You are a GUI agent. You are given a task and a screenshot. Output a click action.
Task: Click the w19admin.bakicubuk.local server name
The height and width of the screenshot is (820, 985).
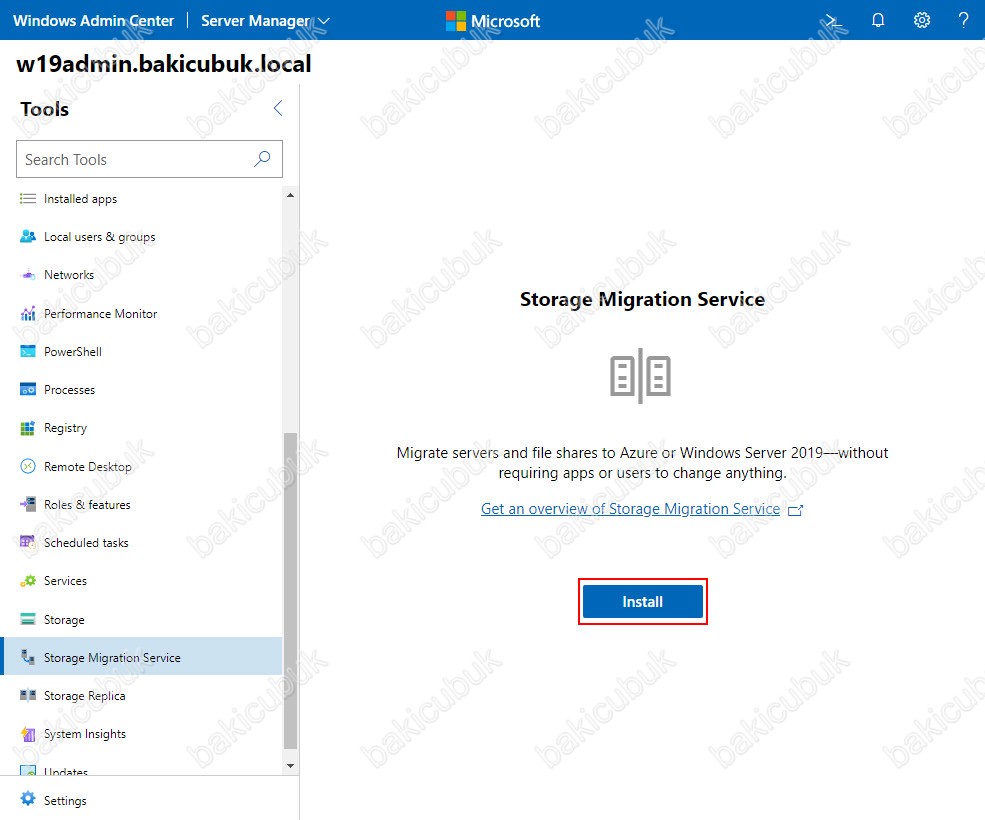coord(163,63)
